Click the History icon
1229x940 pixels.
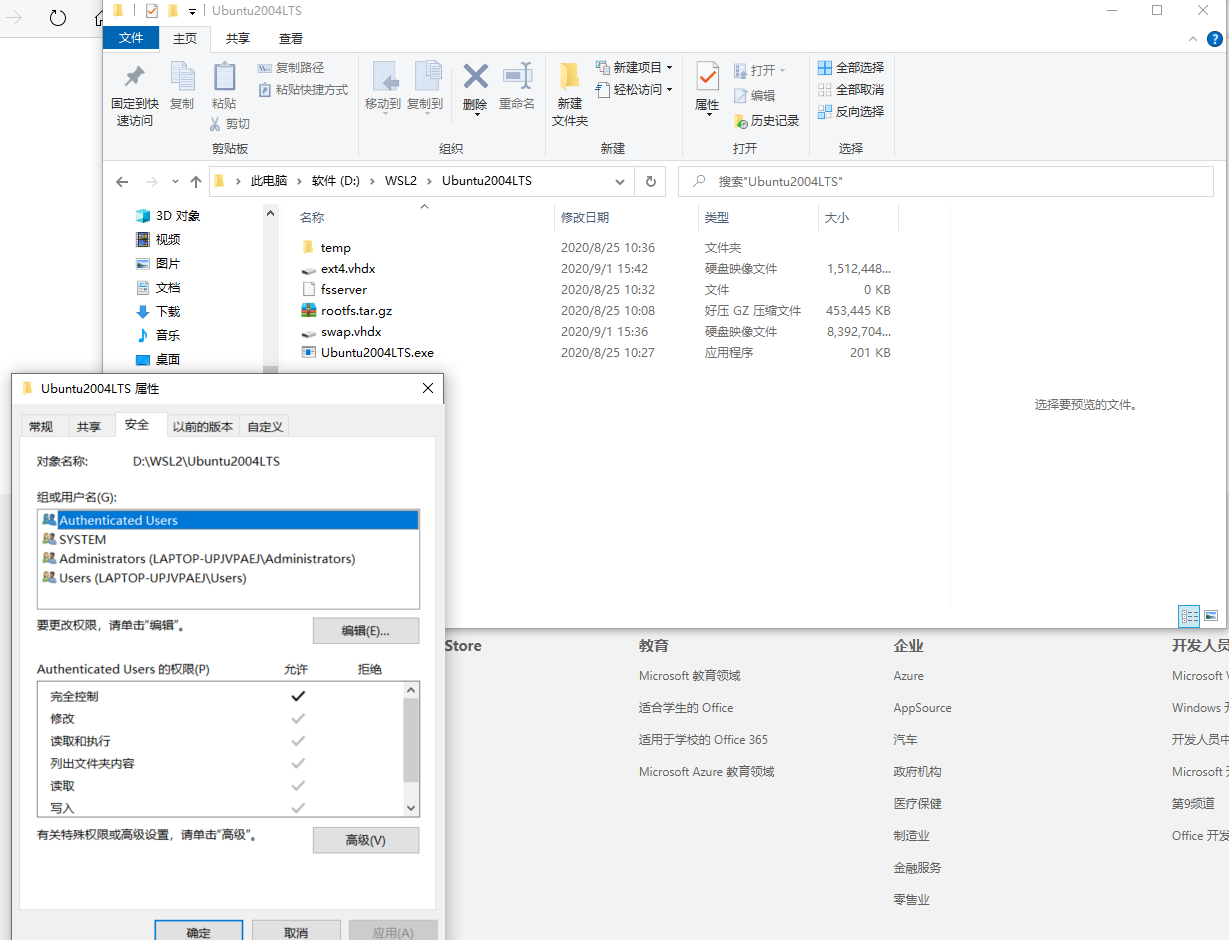click(x=766, y=121)
